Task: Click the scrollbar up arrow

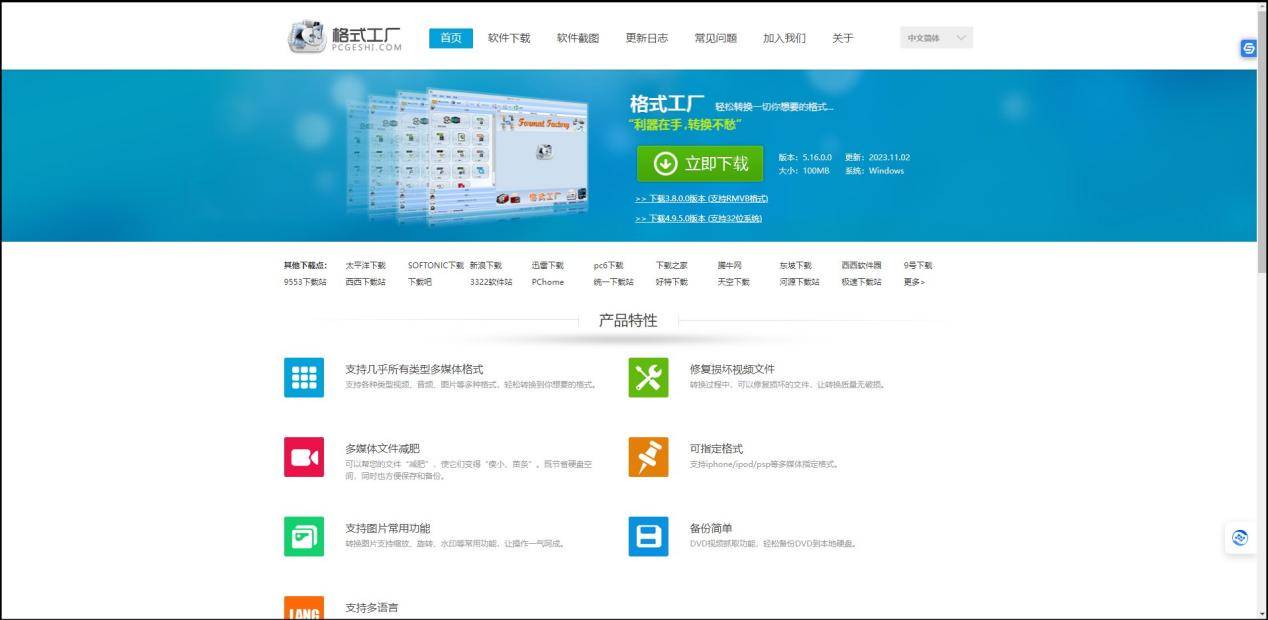Action: pyautogui.click(x=1261, y=6)
